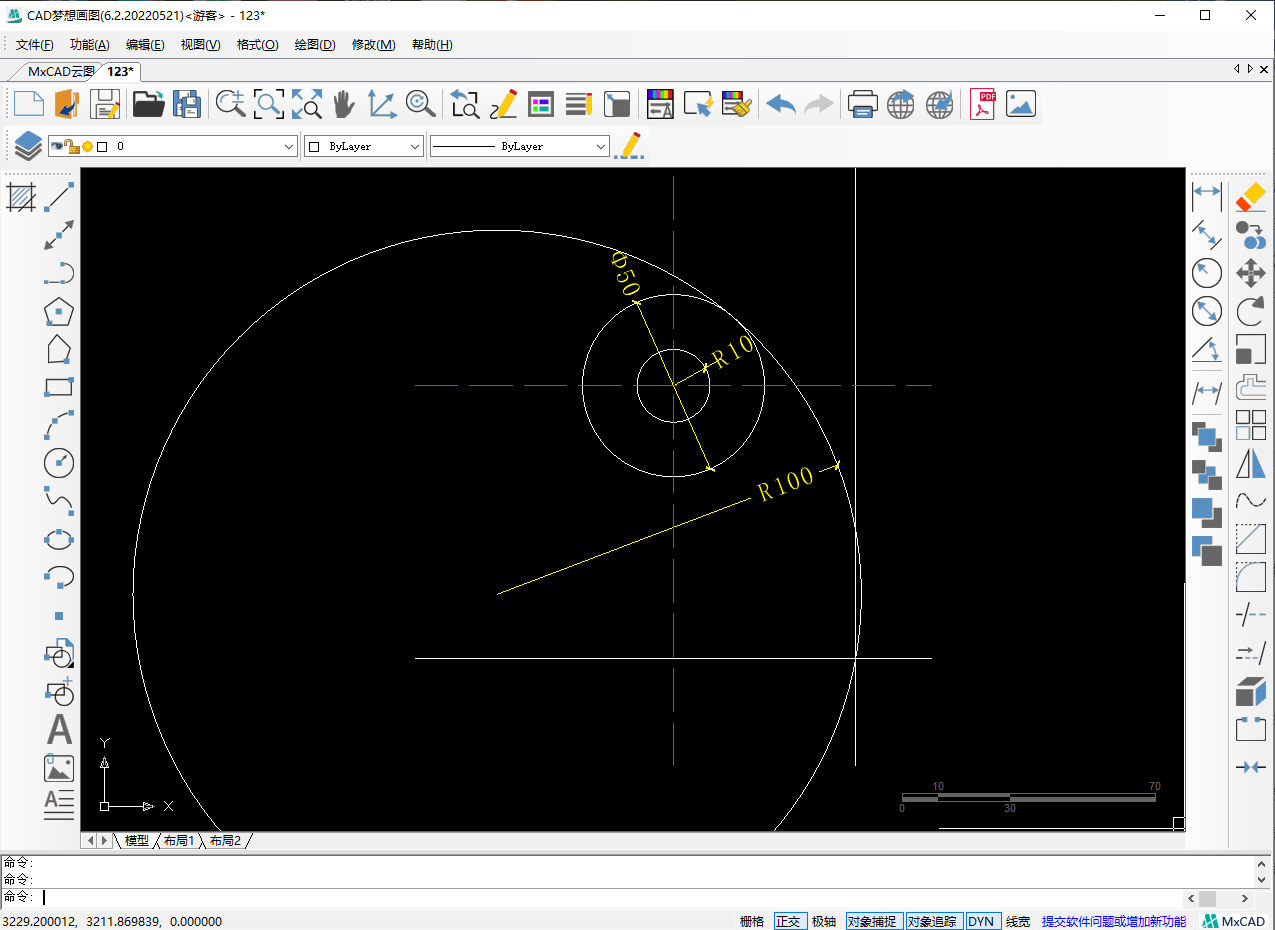Export drawing as PDF

point(983,104)
